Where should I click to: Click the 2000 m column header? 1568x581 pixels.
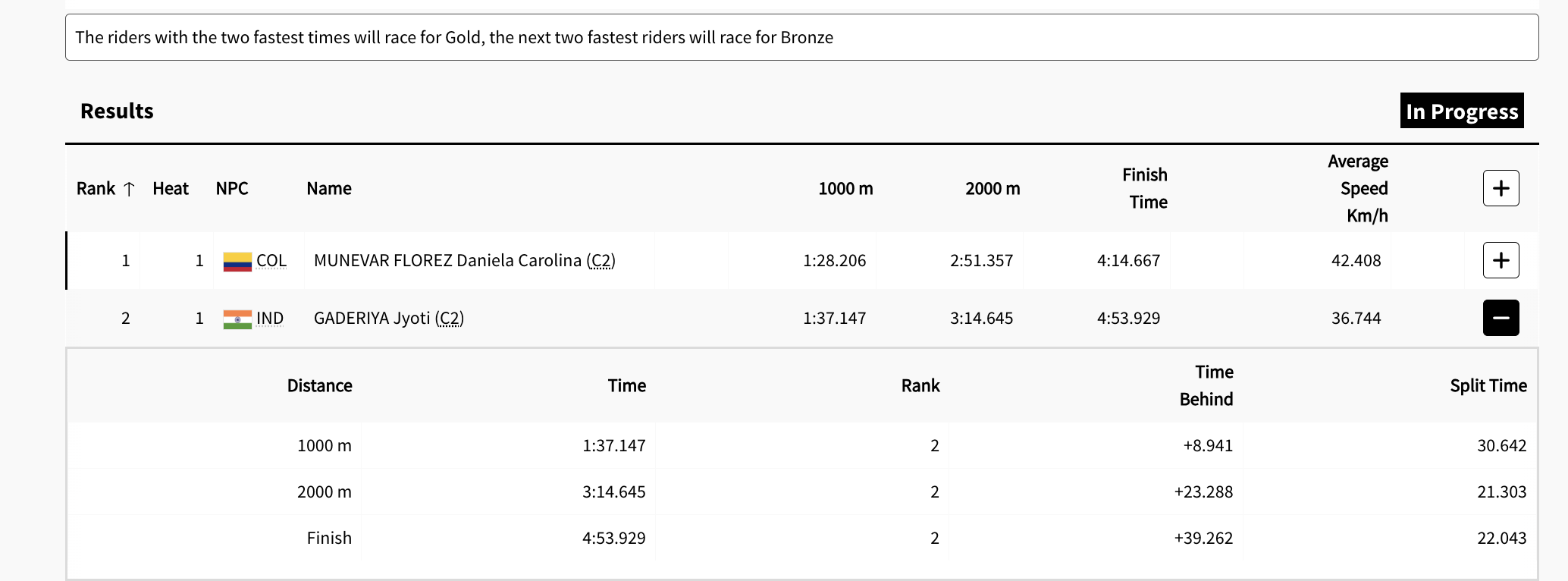pos(993,189)
